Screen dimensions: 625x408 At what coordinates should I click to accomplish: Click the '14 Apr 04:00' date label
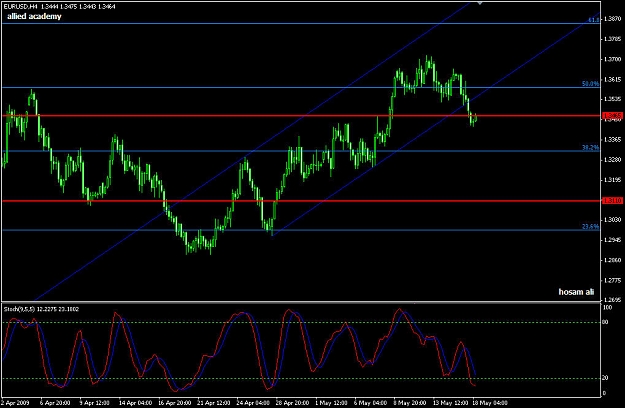coord(135,403)
